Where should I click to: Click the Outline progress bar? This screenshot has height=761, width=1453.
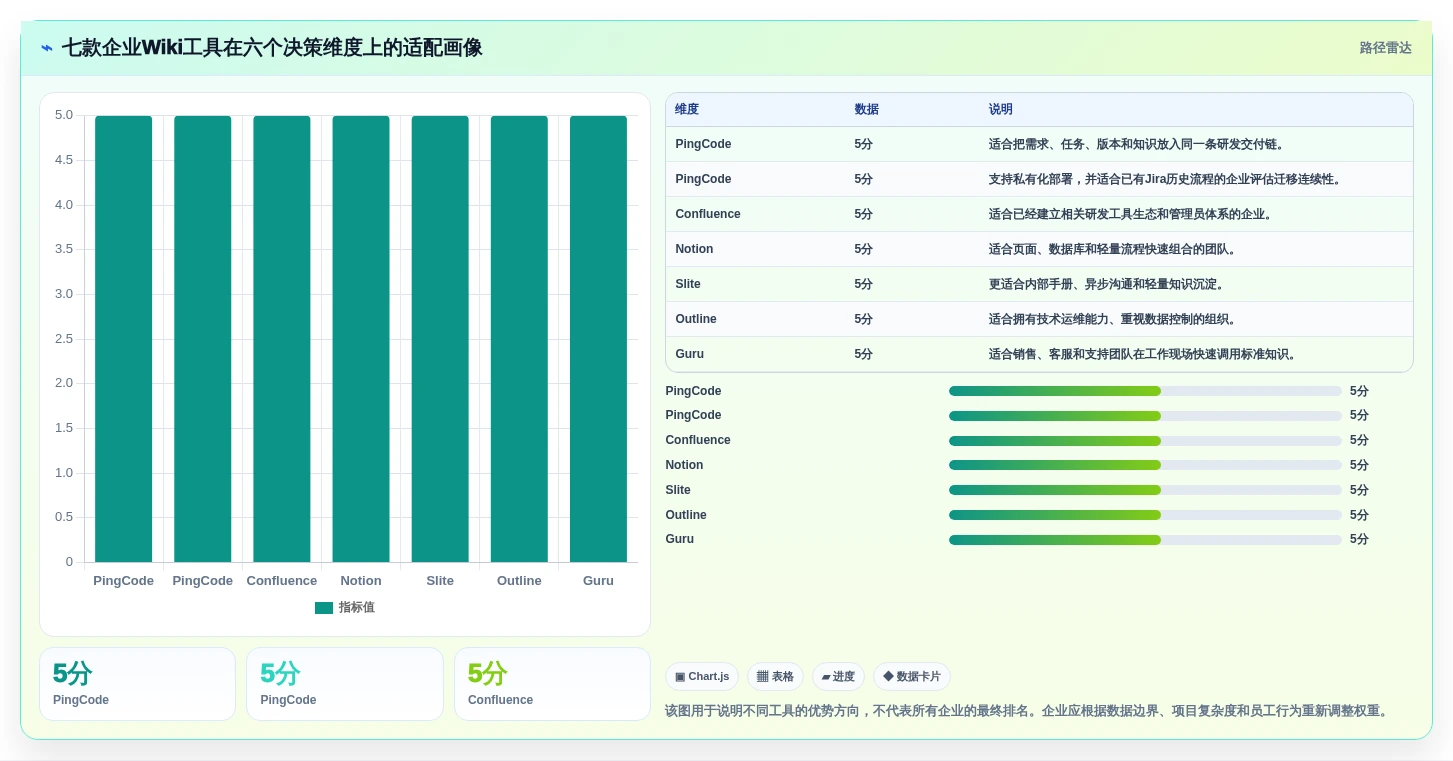[x=1145, y=515]
